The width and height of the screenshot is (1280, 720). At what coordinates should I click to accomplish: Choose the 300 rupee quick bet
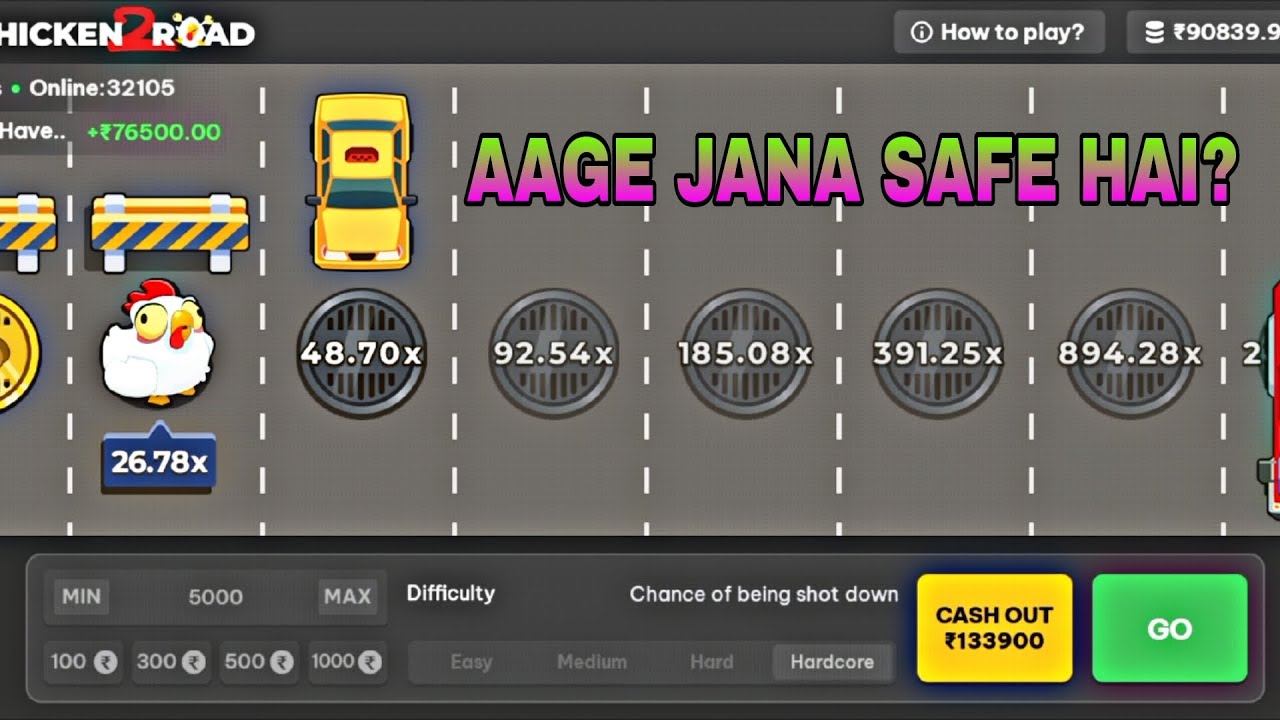(171, 662)
